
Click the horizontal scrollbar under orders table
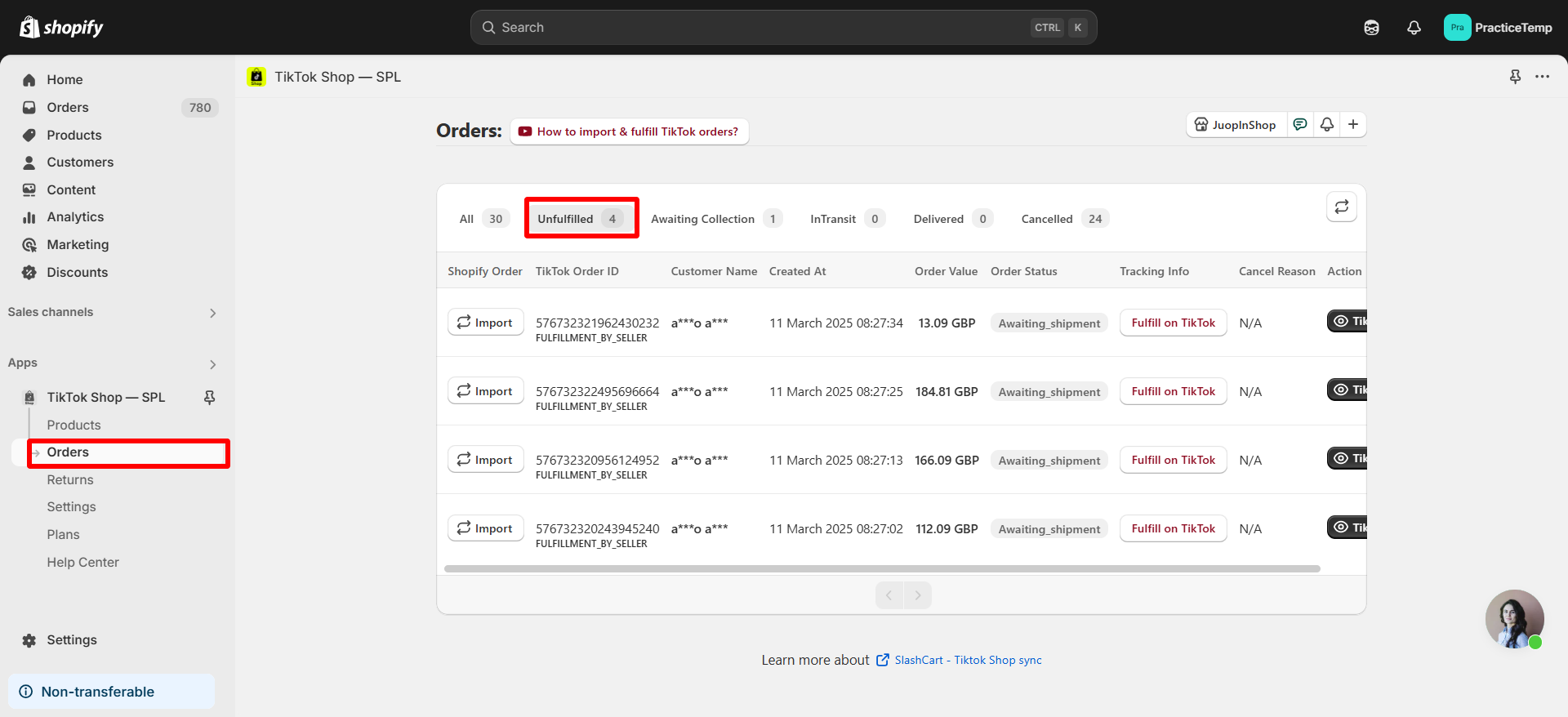[x=882, y=569]
